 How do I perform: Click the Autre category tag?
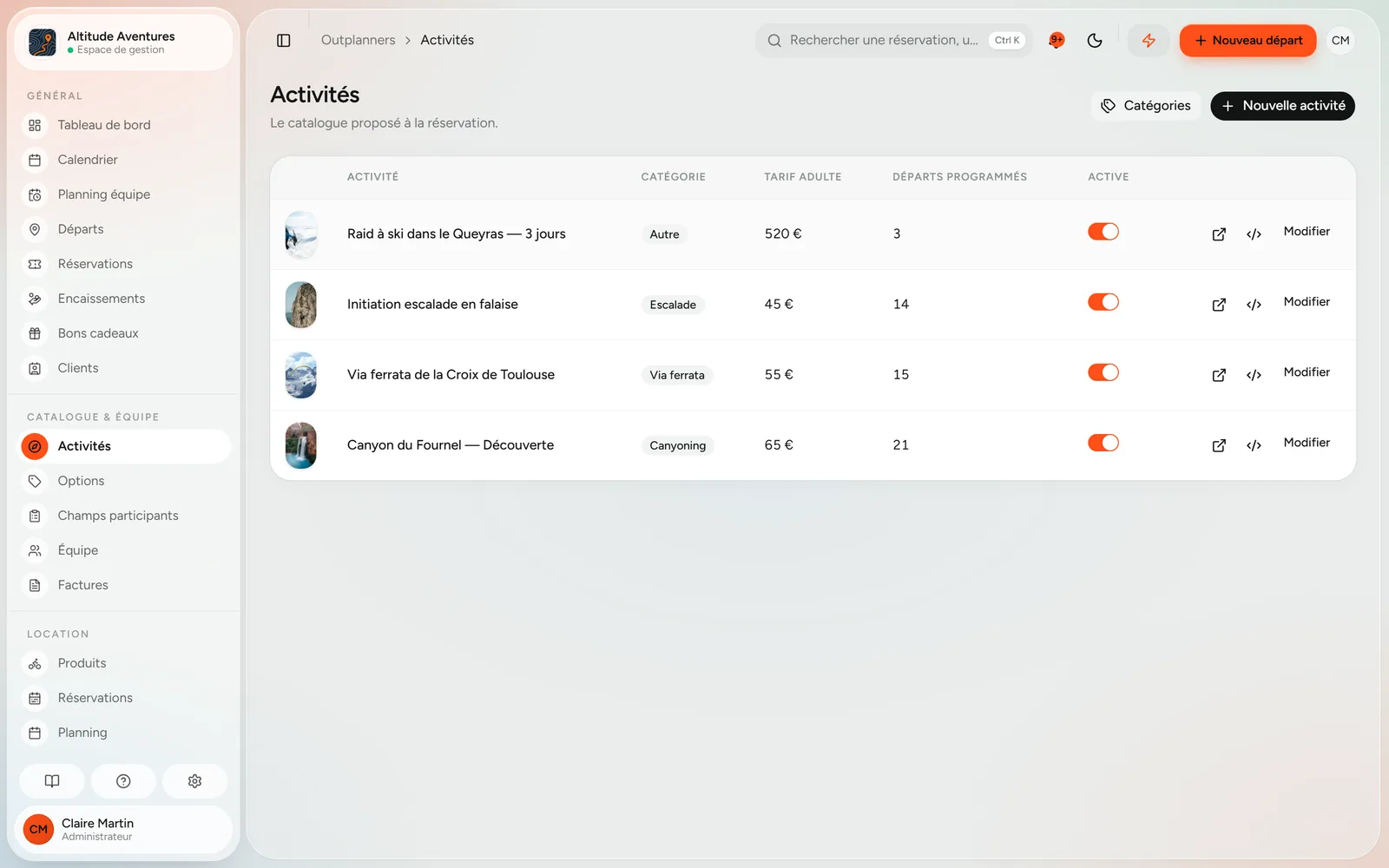click(x=665, y=234)
